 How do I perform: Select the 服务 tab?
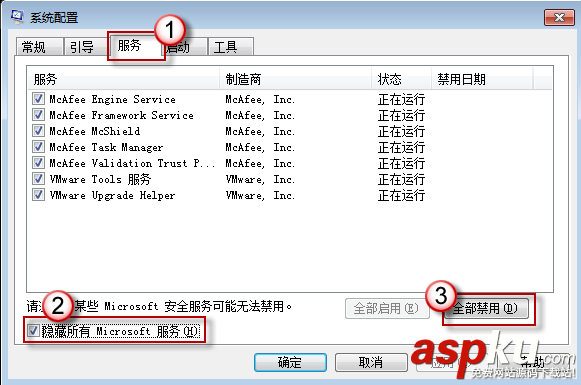pyautogui.click(x=135, y=46)
